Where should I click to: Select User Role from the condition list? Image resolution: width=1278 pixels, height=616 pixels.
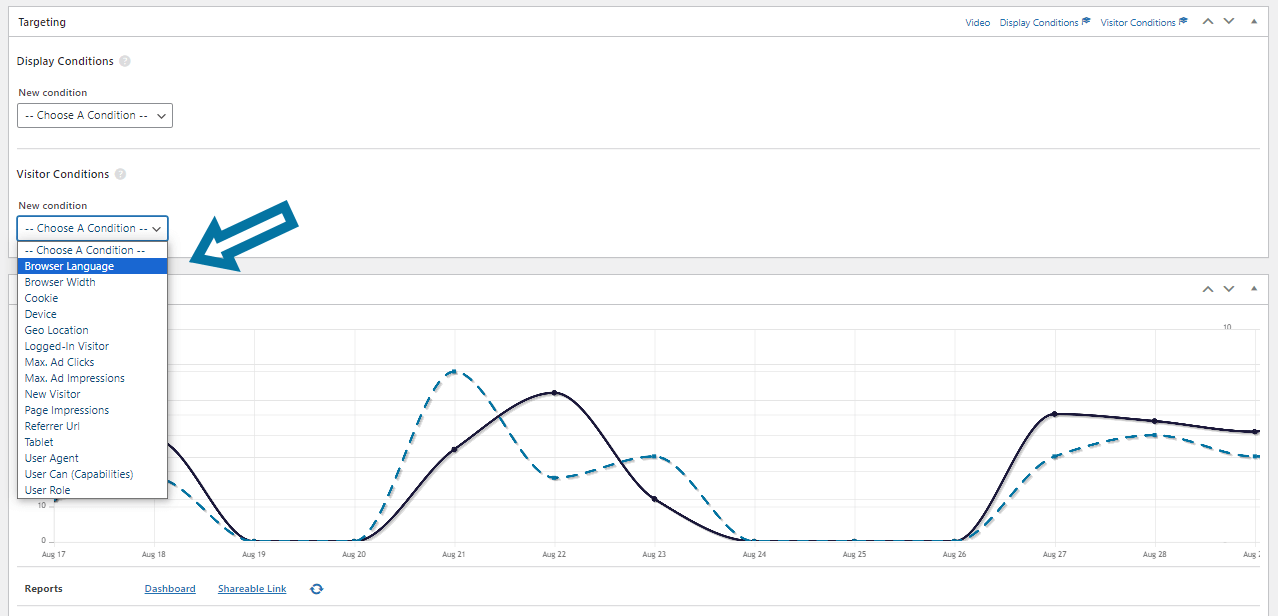93,490
